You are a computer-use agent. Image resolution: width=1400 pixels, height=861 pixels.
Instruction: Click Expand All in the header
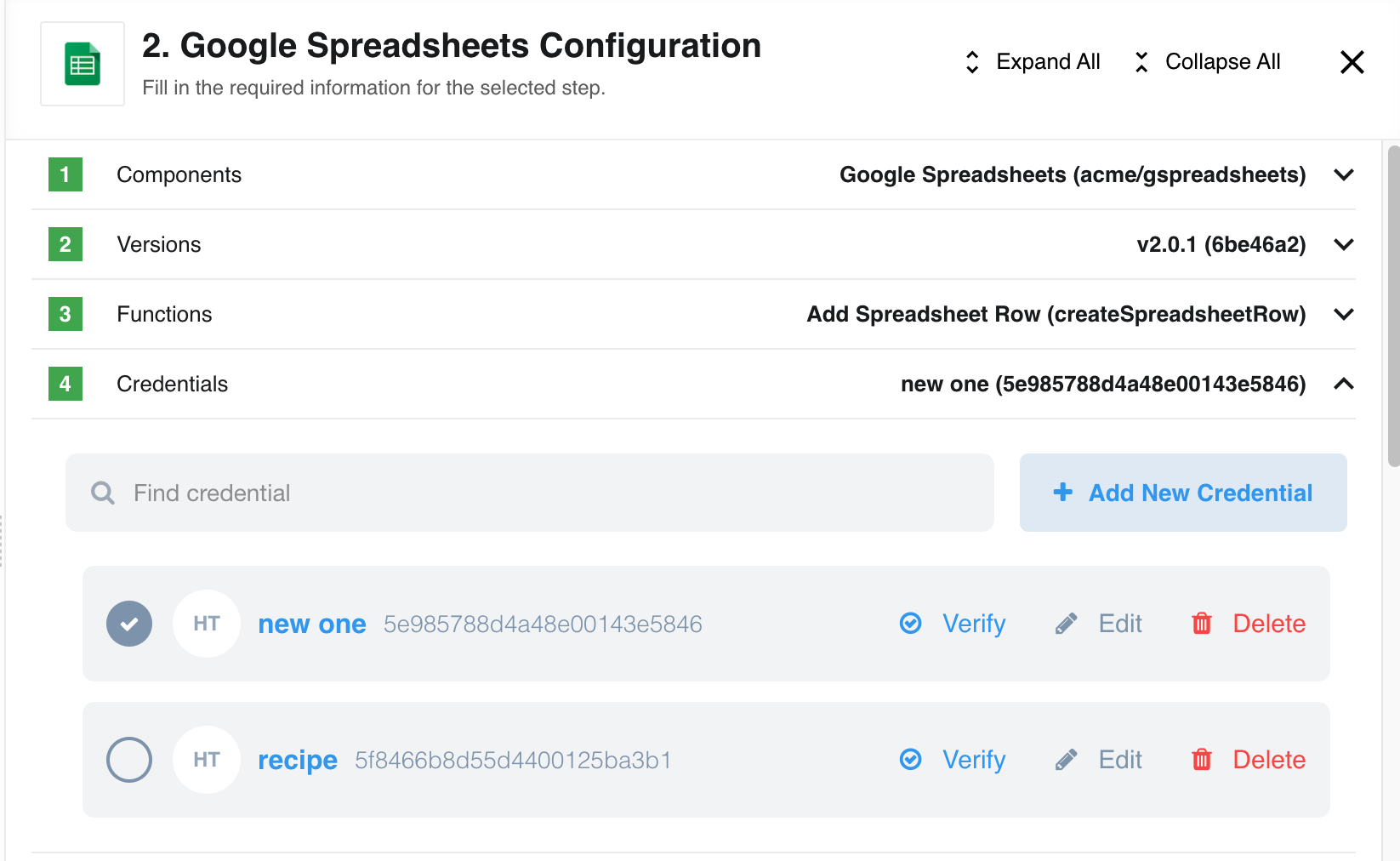point(1032,62)
